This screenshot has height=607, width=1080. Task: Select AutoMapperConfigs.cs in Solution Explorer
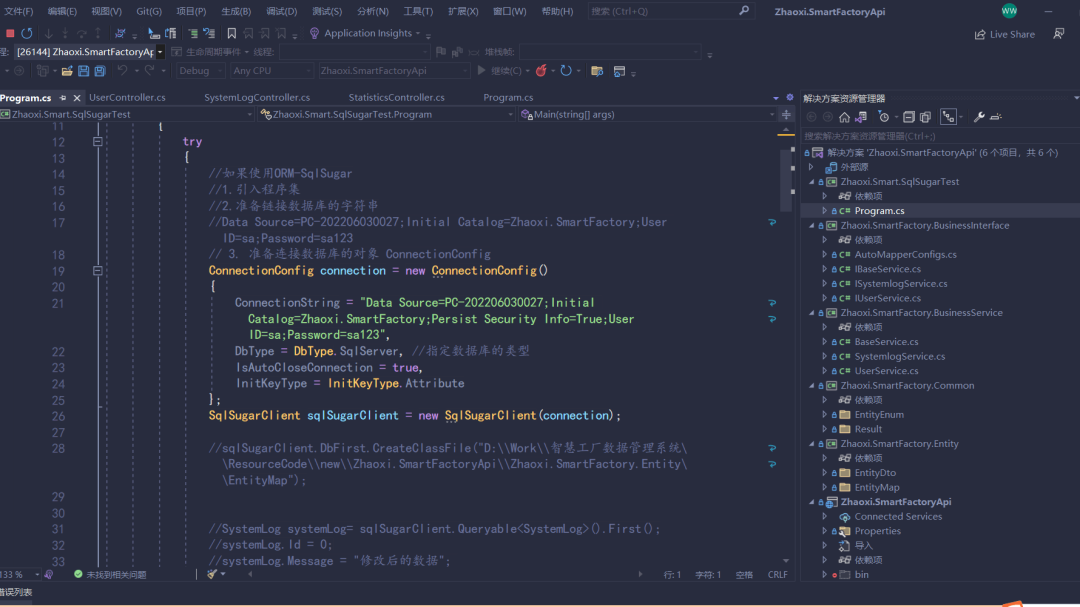pyautogui.click(x=905, y=255)
